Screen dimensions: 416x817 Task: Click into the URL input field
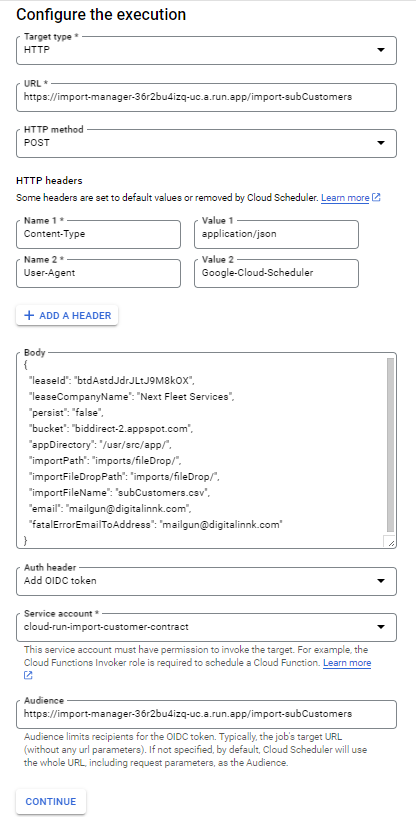pyautogui.click(x=206, y=97)
